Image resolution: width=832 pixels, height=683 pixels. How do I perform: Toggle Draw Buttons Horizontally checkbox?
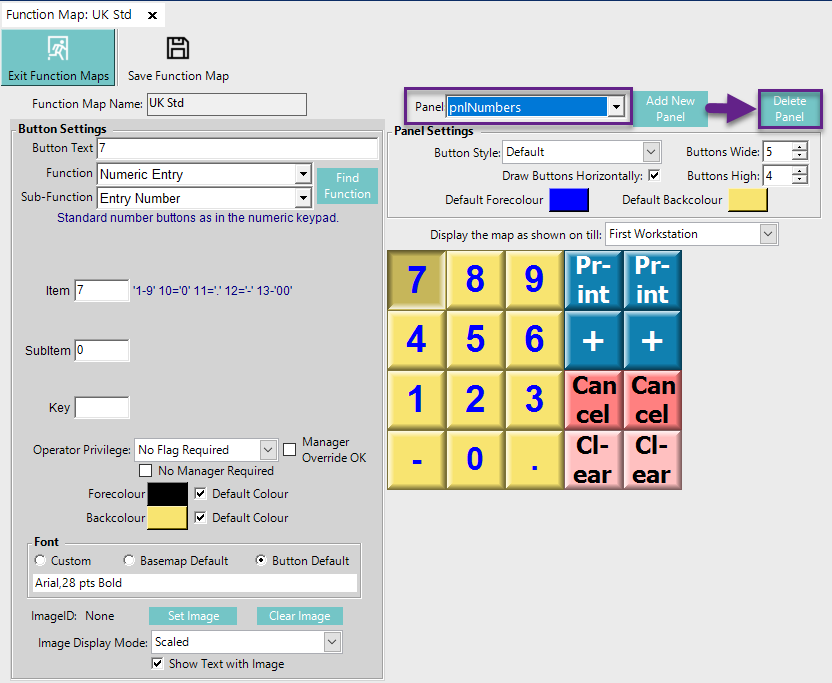pyautogui.click(x=654, y=176)
